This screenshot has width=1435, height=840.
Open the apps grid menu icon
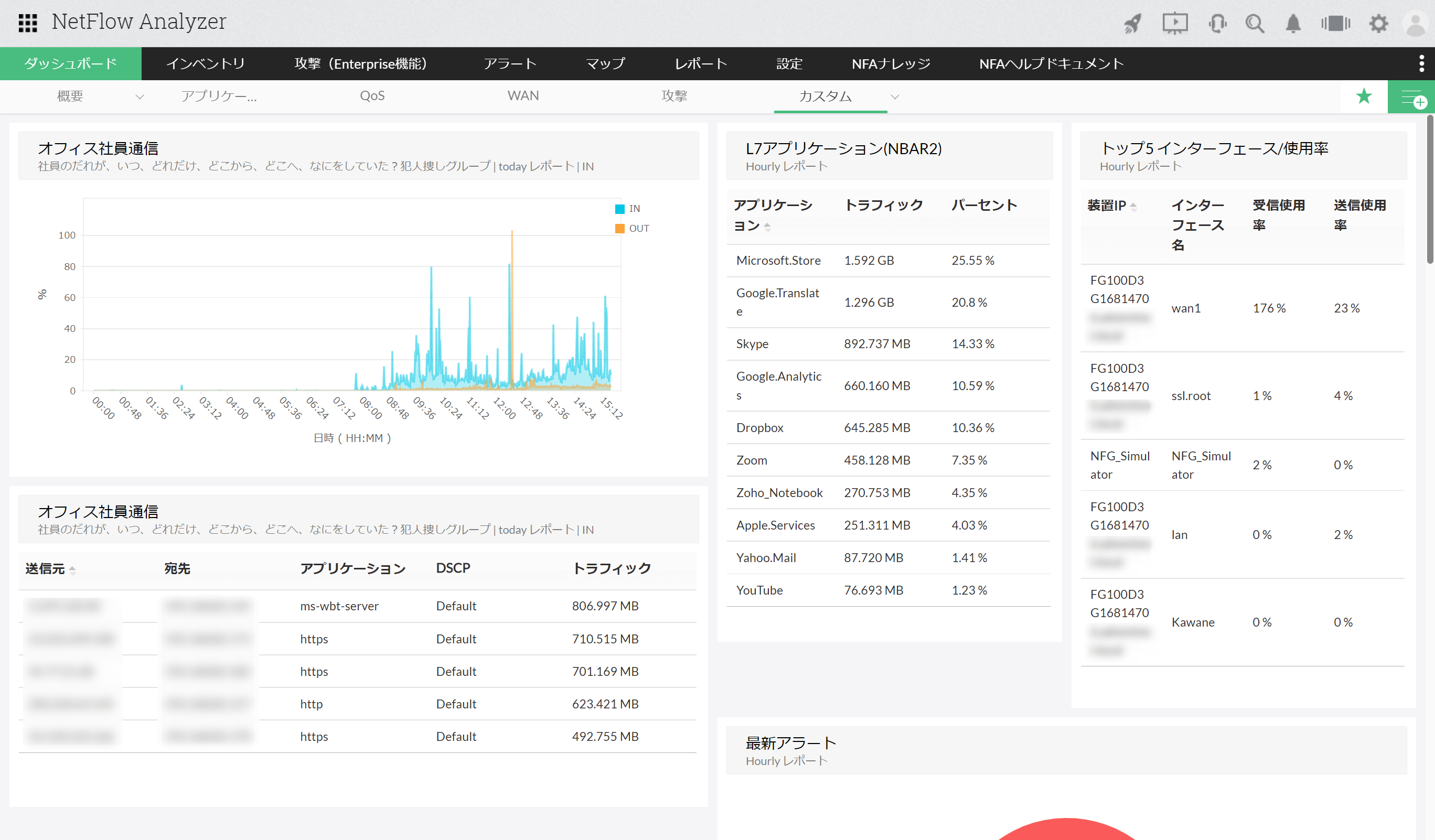(x=27, y=23)
